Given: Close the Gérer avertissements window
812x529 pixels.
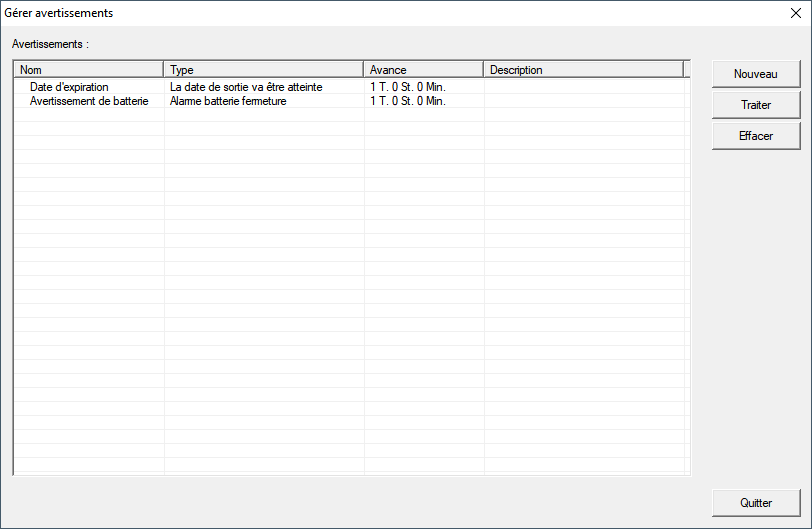Looking at the screenshot, I should coord(796,13).
